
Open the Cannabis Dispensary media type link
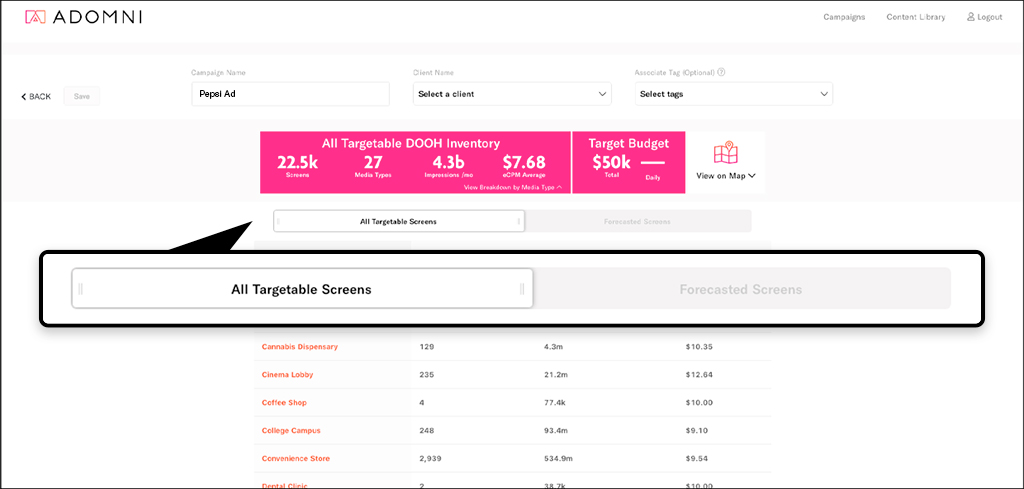point(300,347)
